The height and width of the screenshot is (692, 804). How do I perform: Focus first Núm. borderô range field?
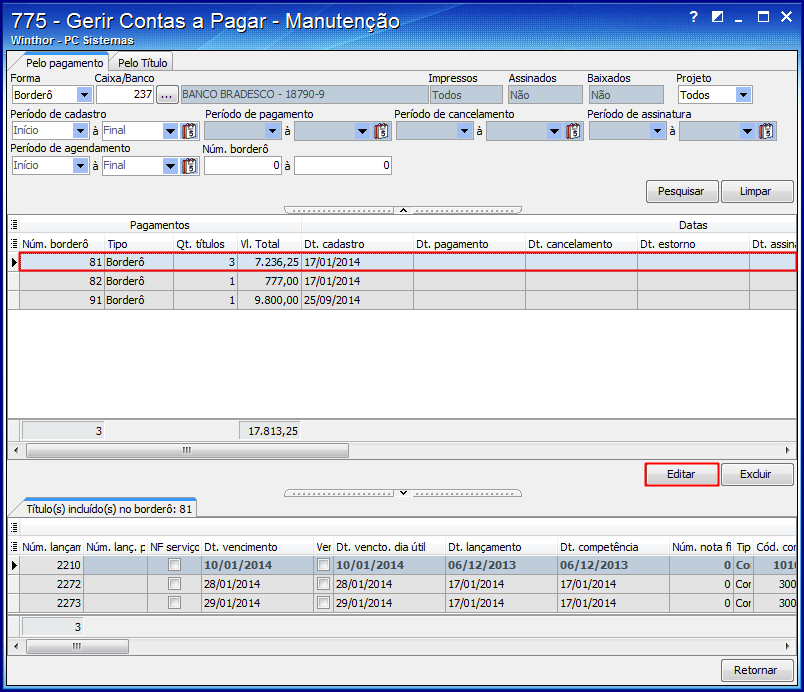(243, 166)
